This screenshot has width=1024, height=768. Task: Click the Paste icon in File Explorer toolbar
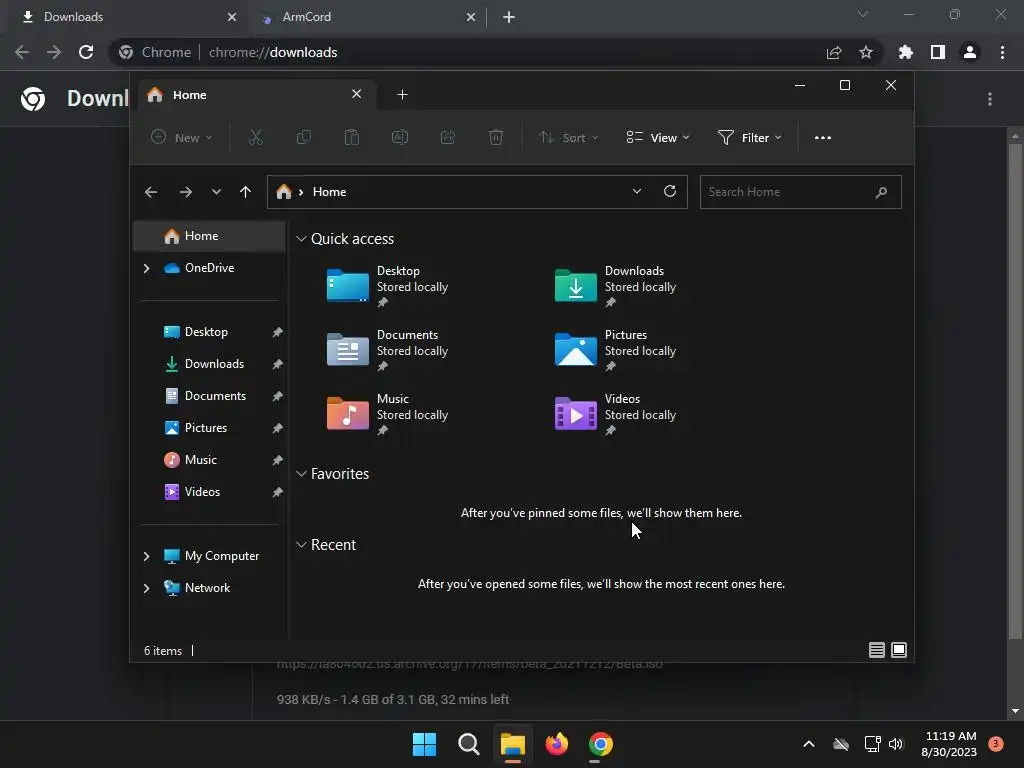click(x=351, y=137)
